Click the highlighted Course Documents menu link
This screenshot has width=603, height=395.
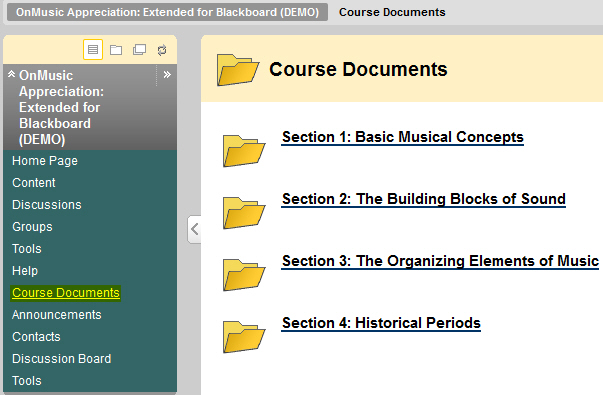66,293
